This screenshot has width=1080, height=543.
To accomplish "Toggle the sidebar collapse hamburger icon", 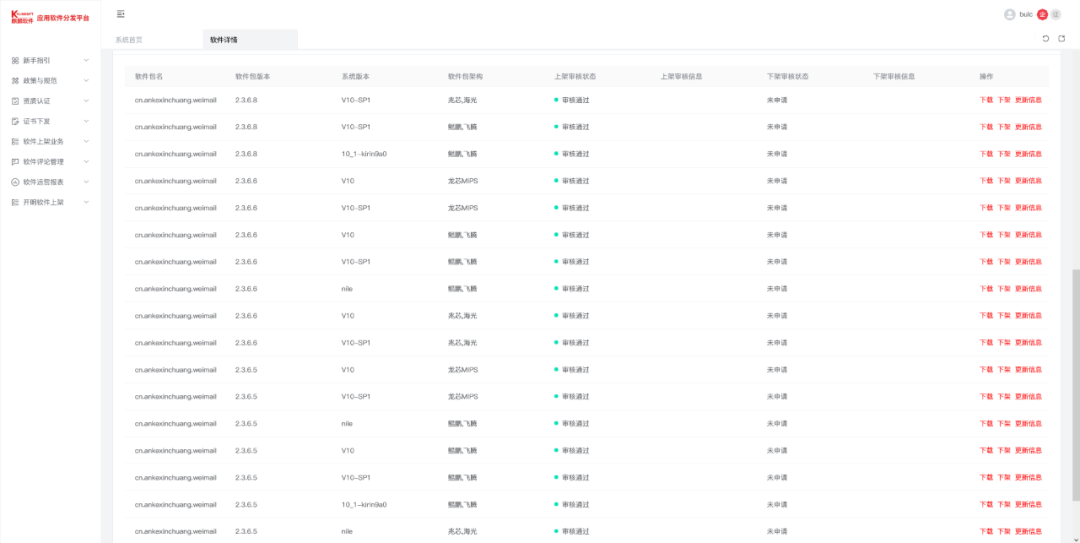I will [121, 14].
